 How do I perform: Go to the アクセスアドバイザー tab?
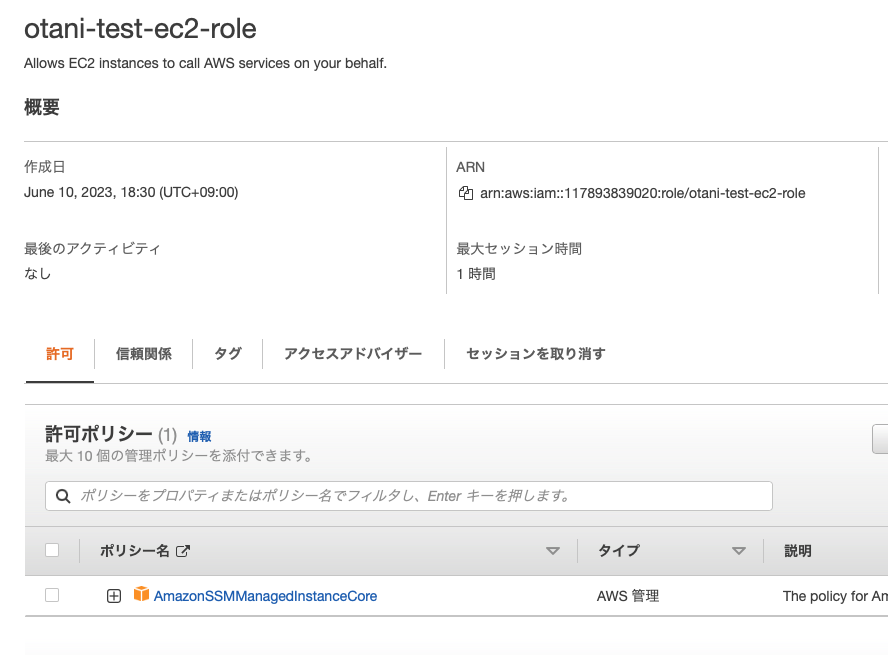pos(352,354)
